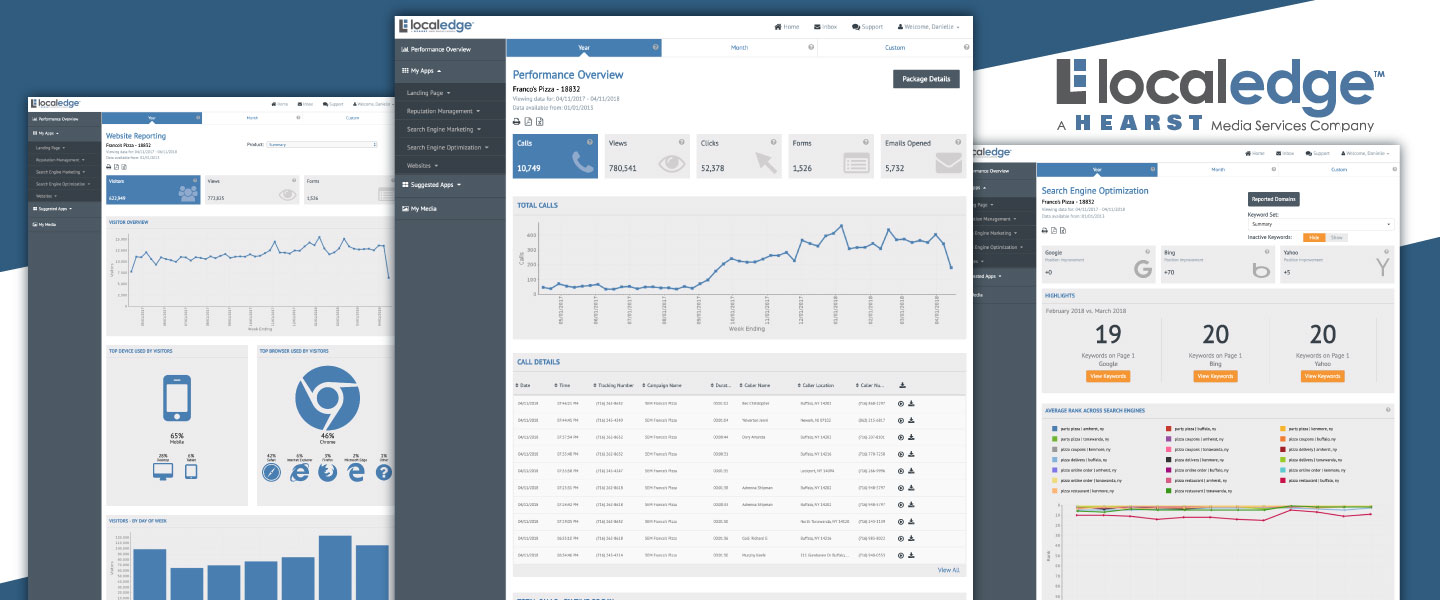Switch to Custom tab in Performance Overview
Screen dimensions: 1440x600
[895, 47]
